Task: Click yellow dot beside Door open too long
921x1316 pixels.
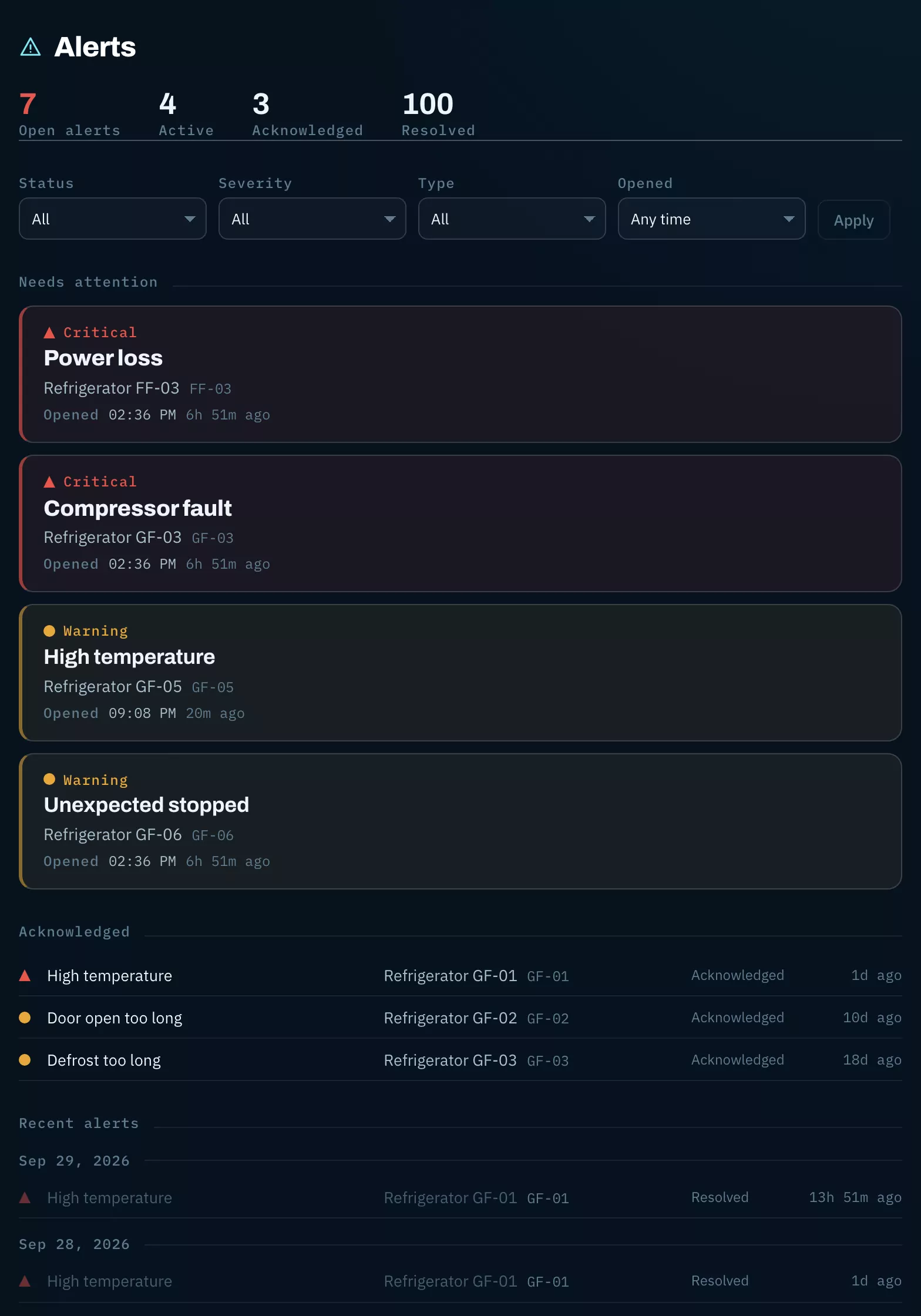Action: pyautogui.click(x=25, y=1018)
